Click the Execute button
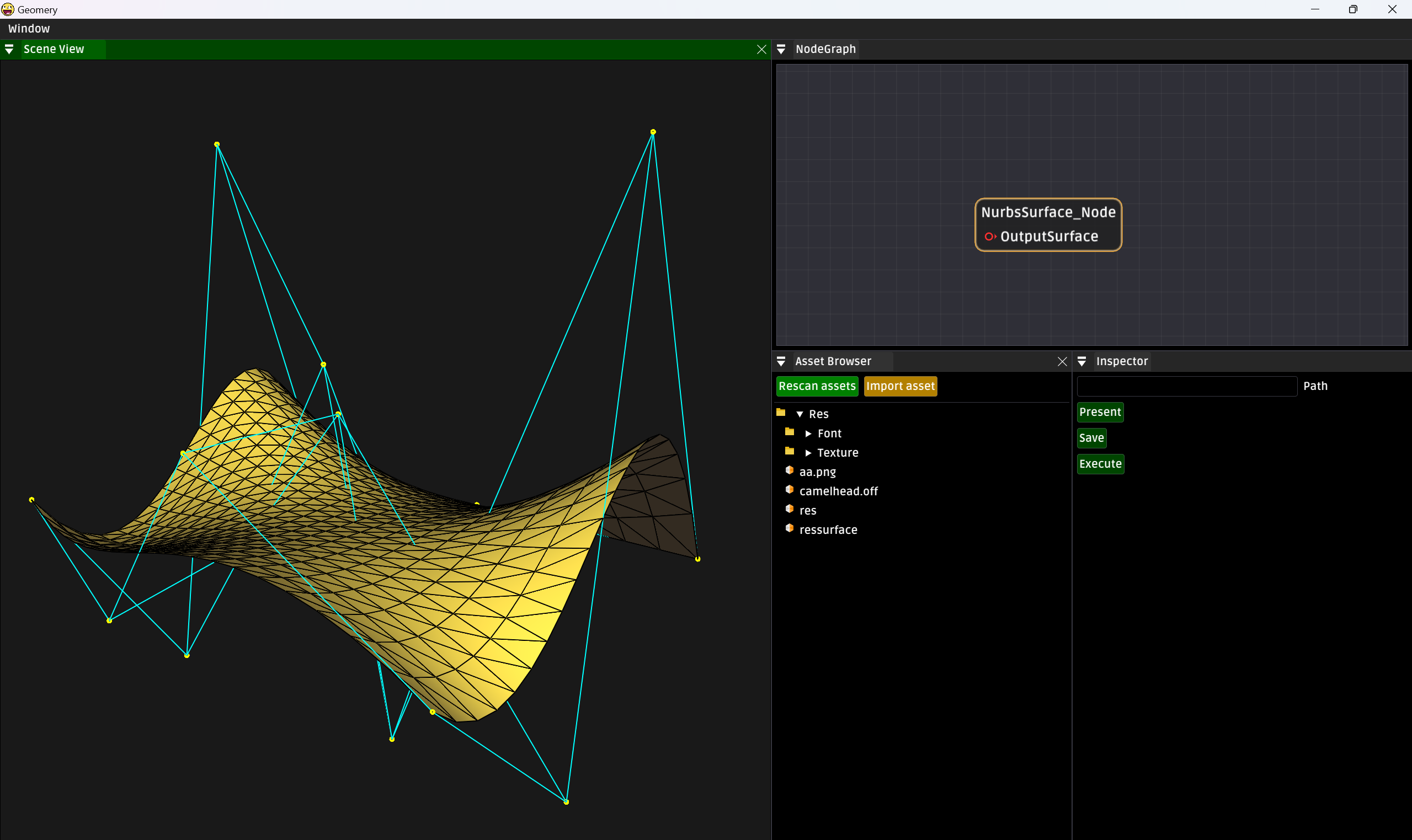1412x840 pixels. [1100, 464]
